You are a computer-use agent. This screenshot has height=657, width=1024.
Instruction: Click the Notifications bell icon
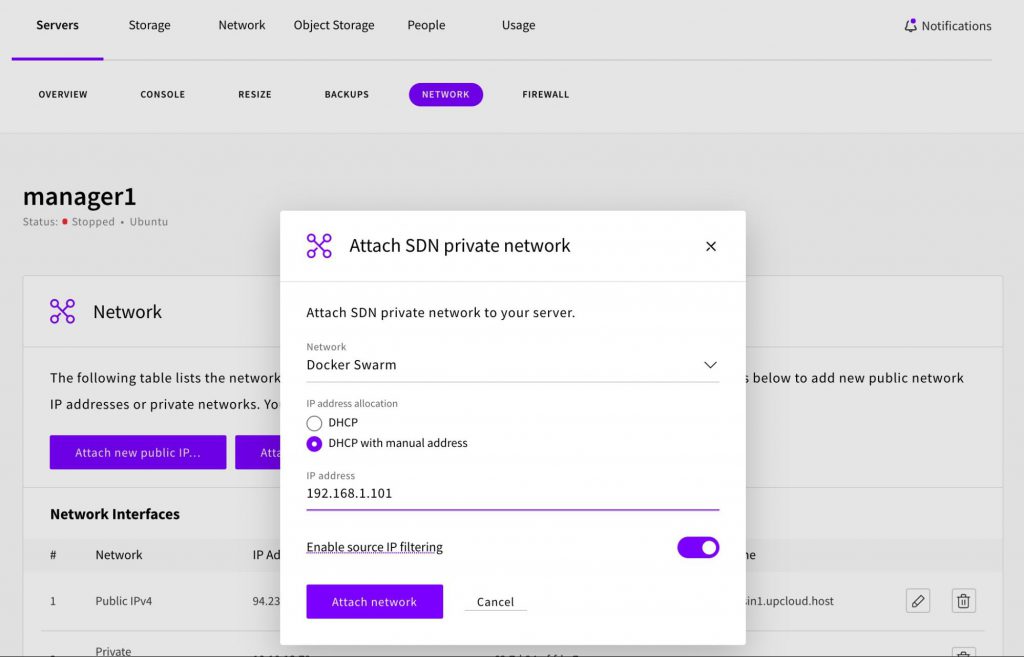point(910,26)
